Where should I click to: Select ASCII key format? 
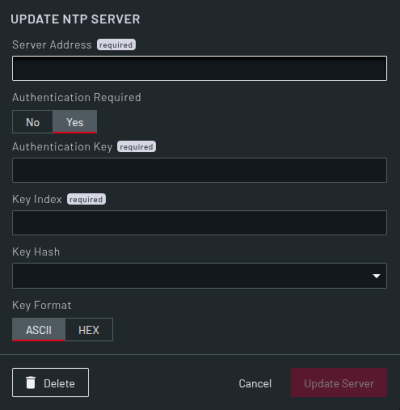click(39, 330)
